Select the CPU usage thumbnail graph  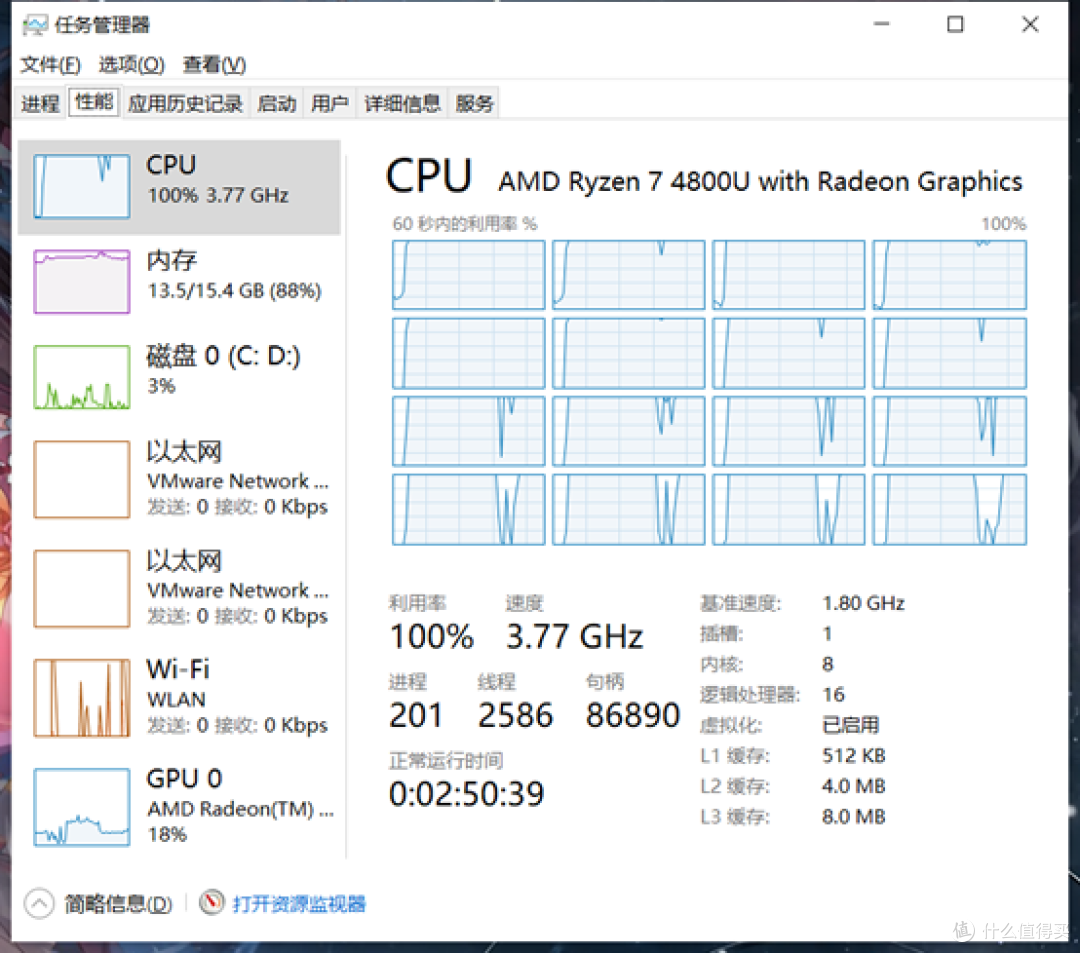pyautogui.click(x=82, y=187)
